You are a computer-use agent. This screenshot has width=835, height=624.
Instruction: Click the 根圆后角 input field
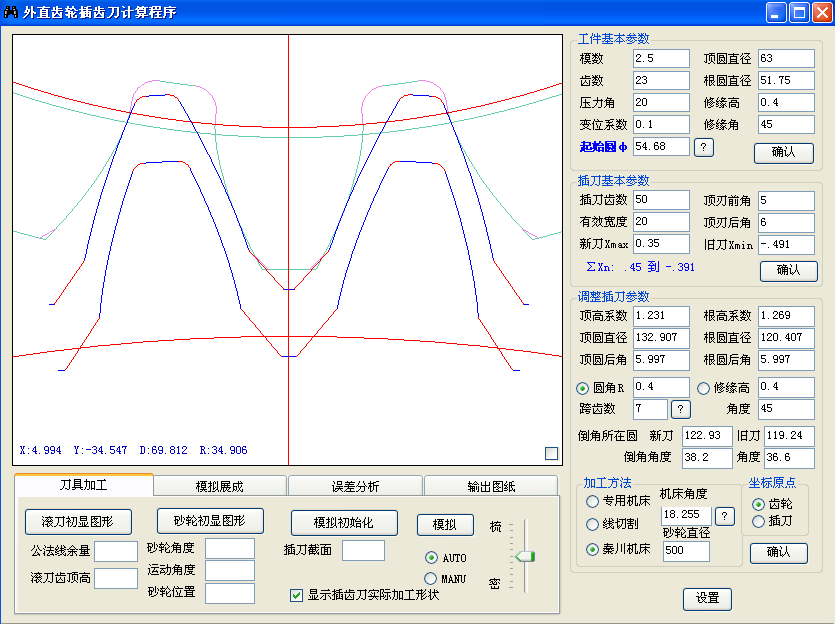(786, 360)
